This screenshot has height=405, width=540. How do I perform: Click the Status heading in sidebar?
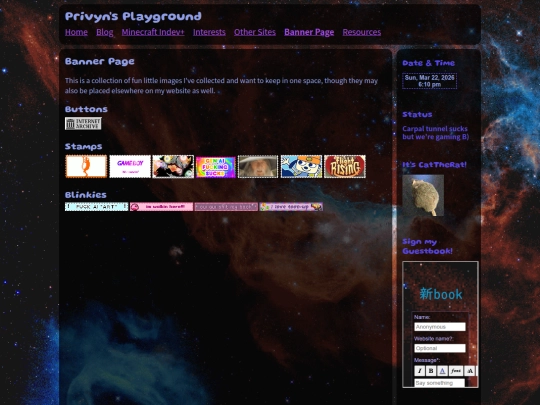click(x=417, y=114)
